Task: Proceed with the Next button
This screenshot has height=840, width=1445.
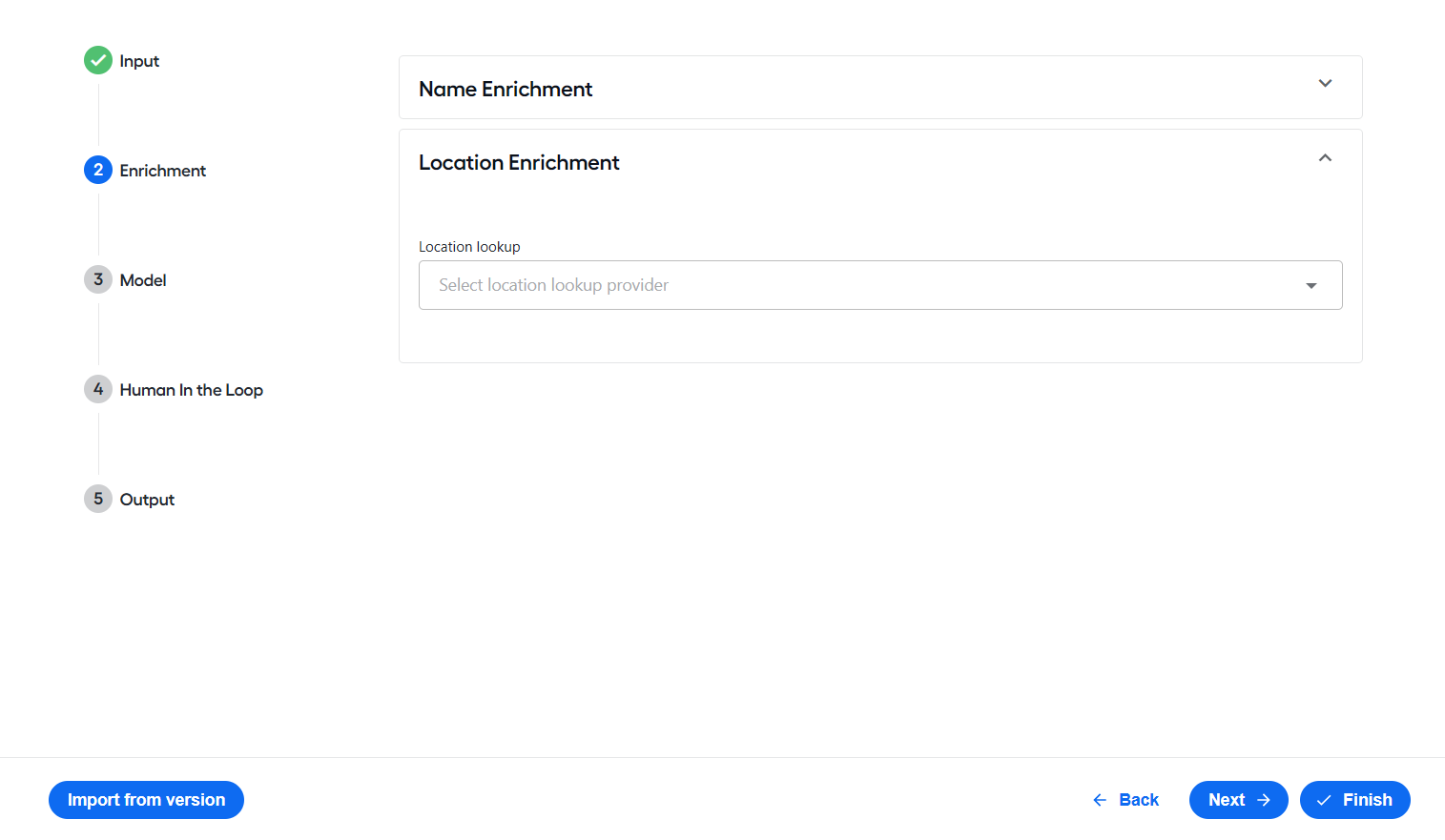Action: point(1239,800)
